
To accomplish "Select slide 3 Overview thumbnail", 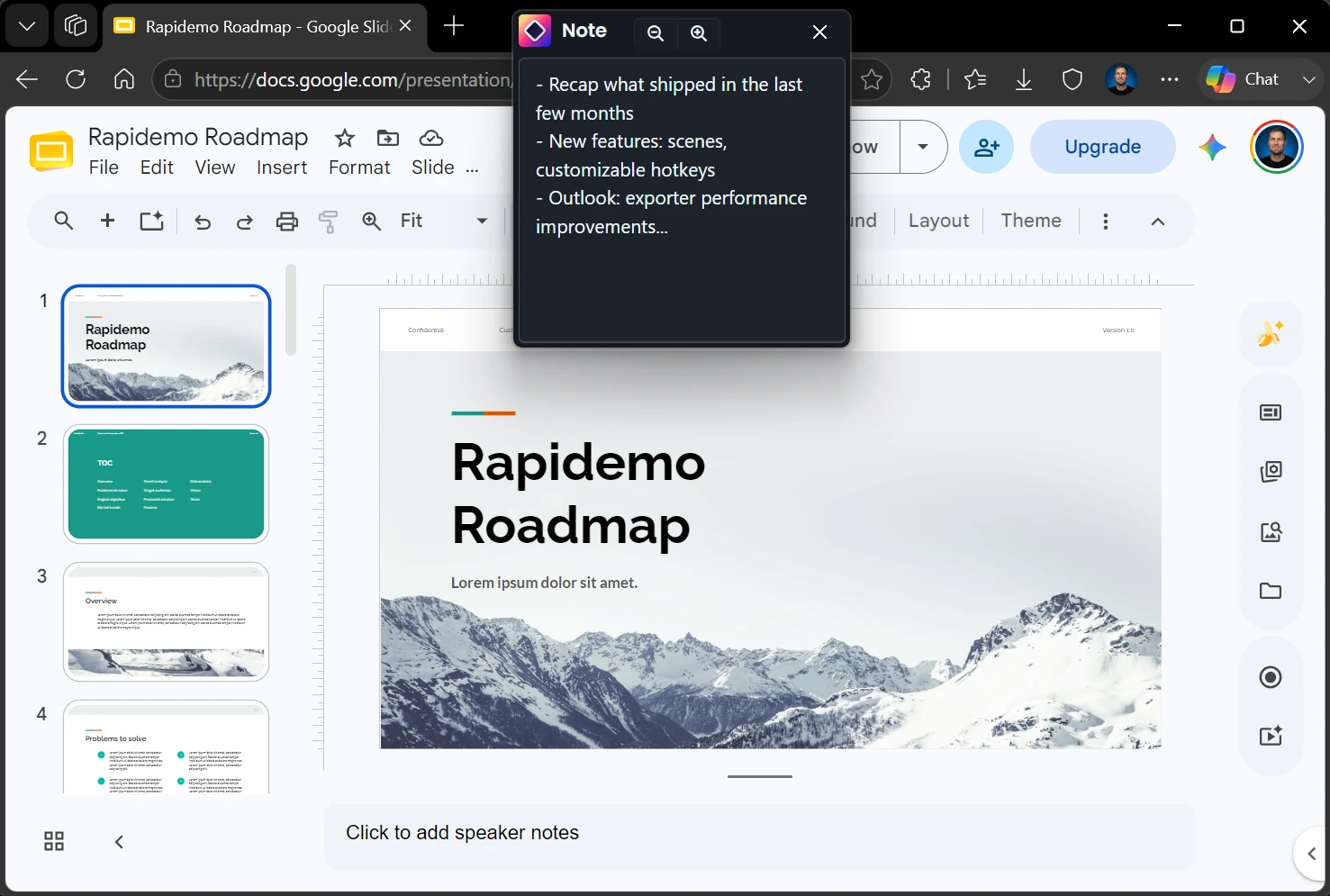I will point(167,622).
